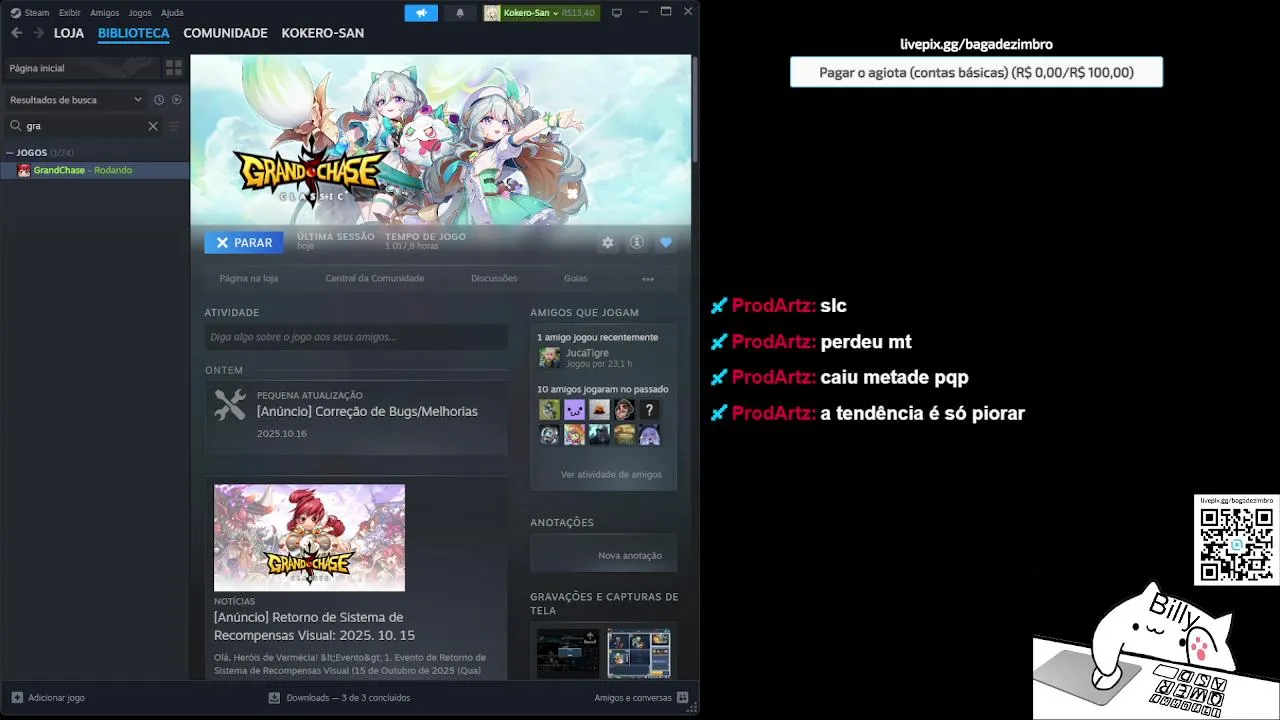Open the GrandChase news thumbnail image
1280x720 pixels.
point(309,538)
